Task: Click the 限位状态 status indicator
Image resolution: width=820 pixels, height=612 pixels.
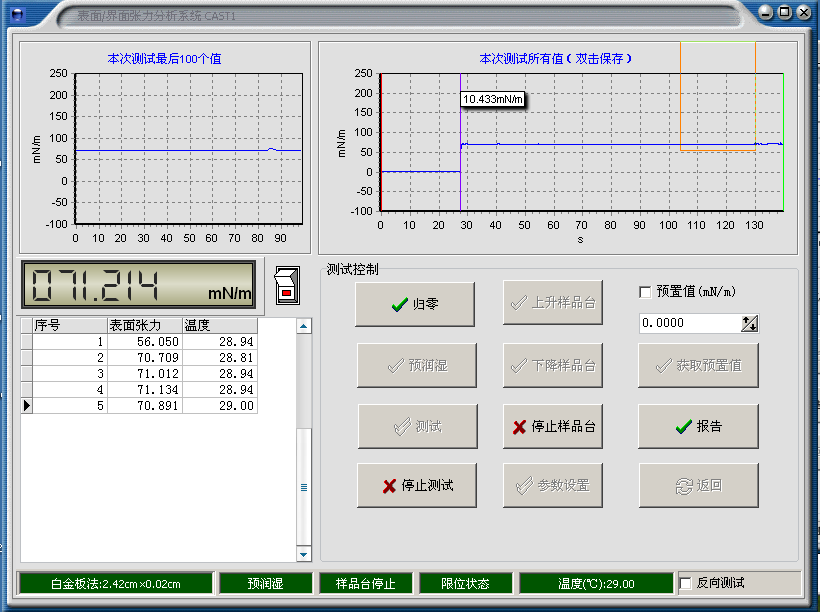Action: (465, 583)
